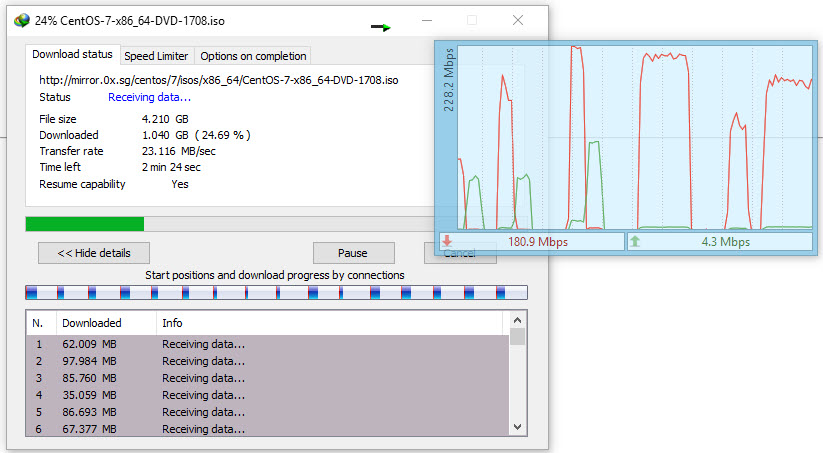This screenshot has width=823, height=453.
Task: Click the N. column header
Action: pyautogui.click(x=41, y=323)
